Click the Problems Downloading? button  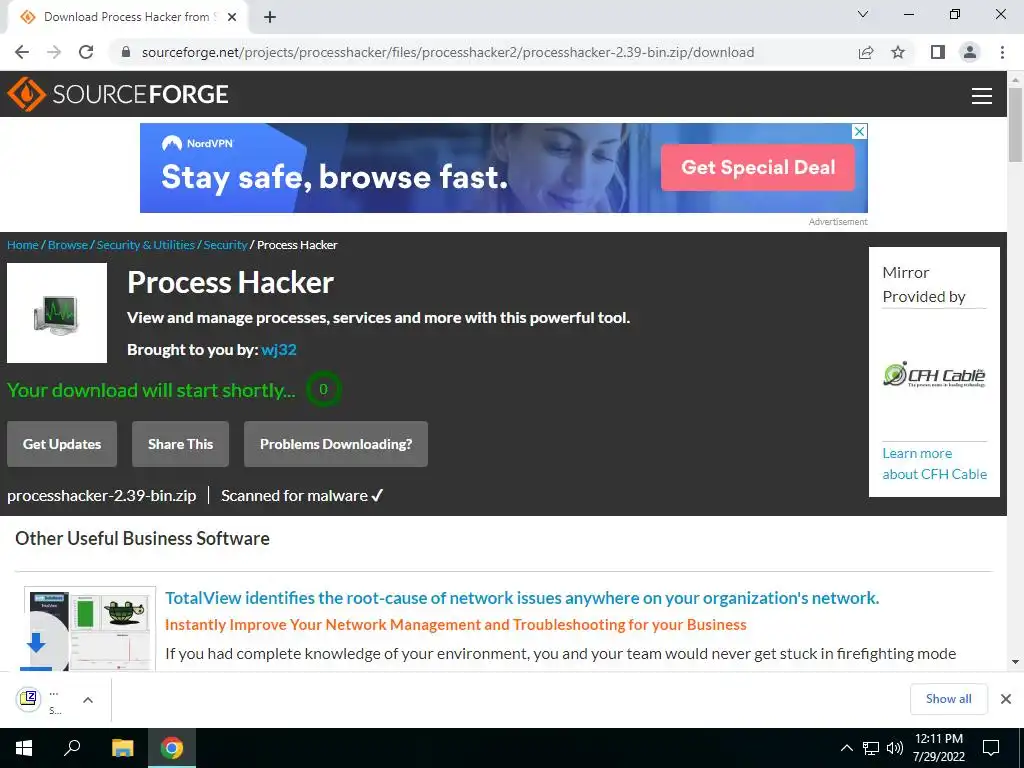[336, 444]
